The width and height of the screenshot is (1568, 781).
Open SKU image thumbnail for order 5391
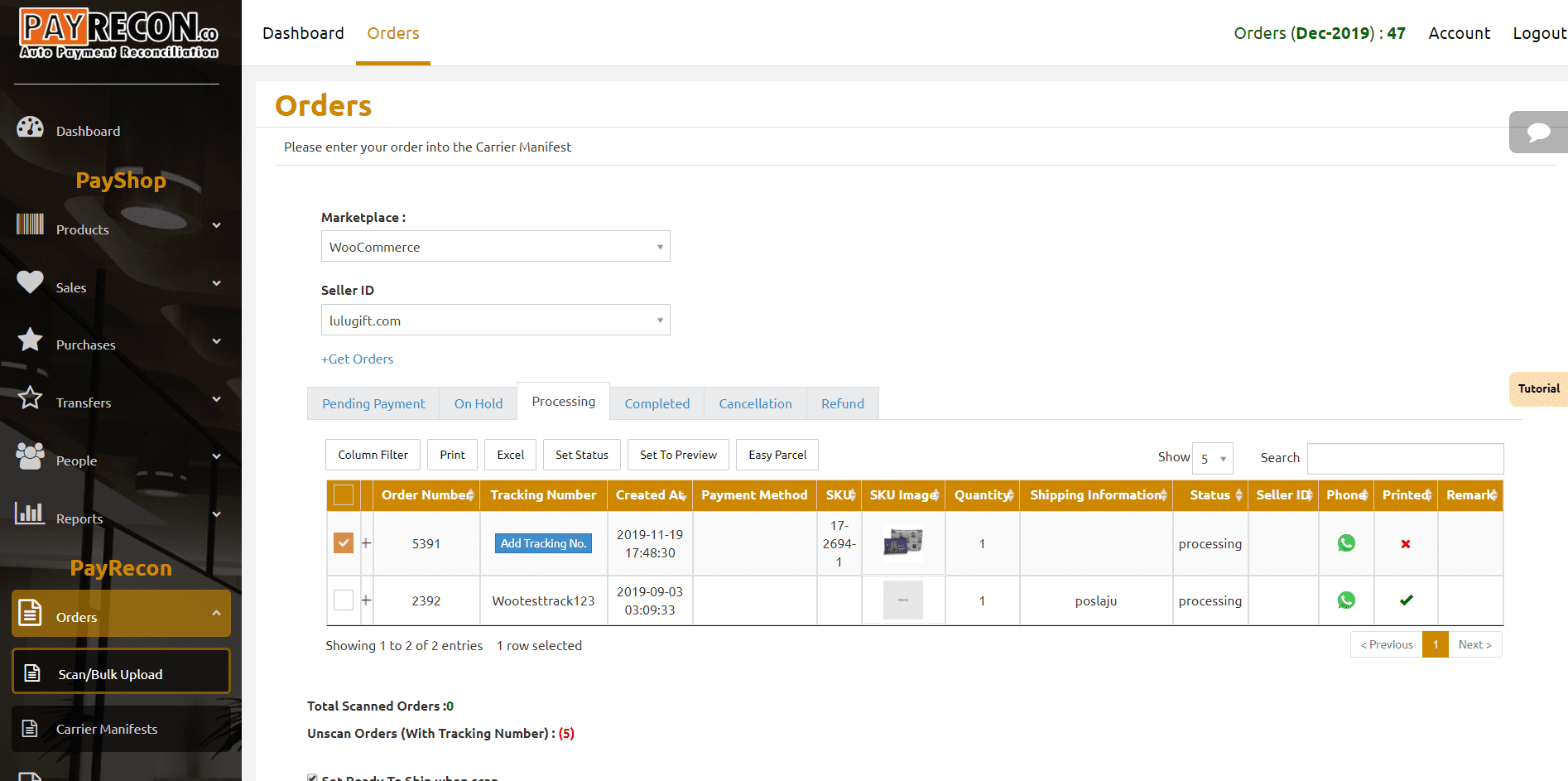point(903,542)
